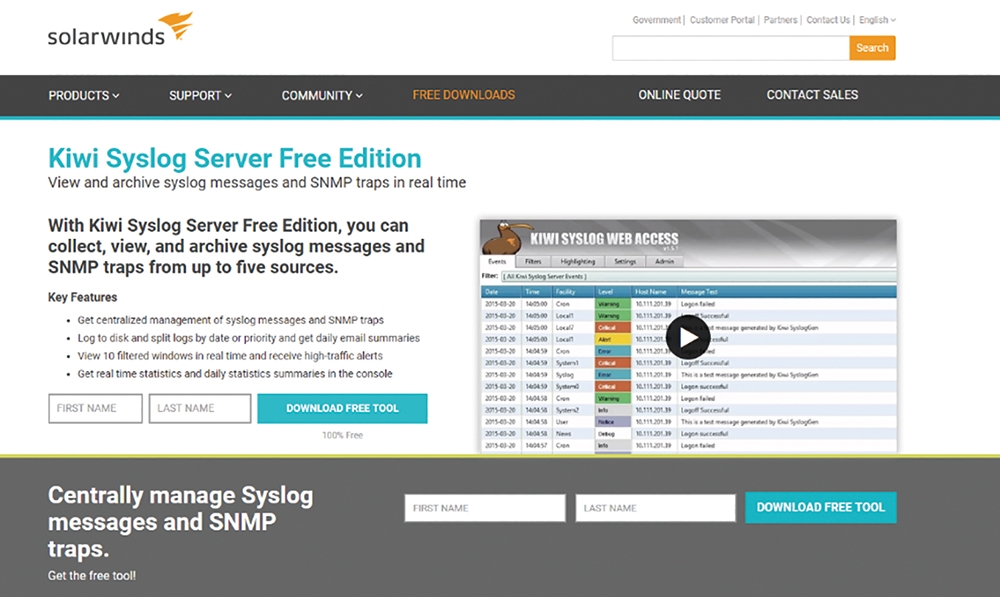Select Contact Sales in navigation bar
Screen dimensions: 1000x597
[x=812, y=95]
